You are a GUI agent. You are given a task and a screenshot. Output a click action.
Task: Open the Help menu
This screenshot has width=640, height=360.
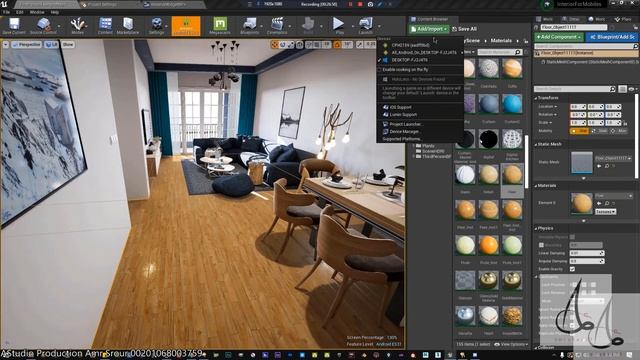[x=55, y=12]
